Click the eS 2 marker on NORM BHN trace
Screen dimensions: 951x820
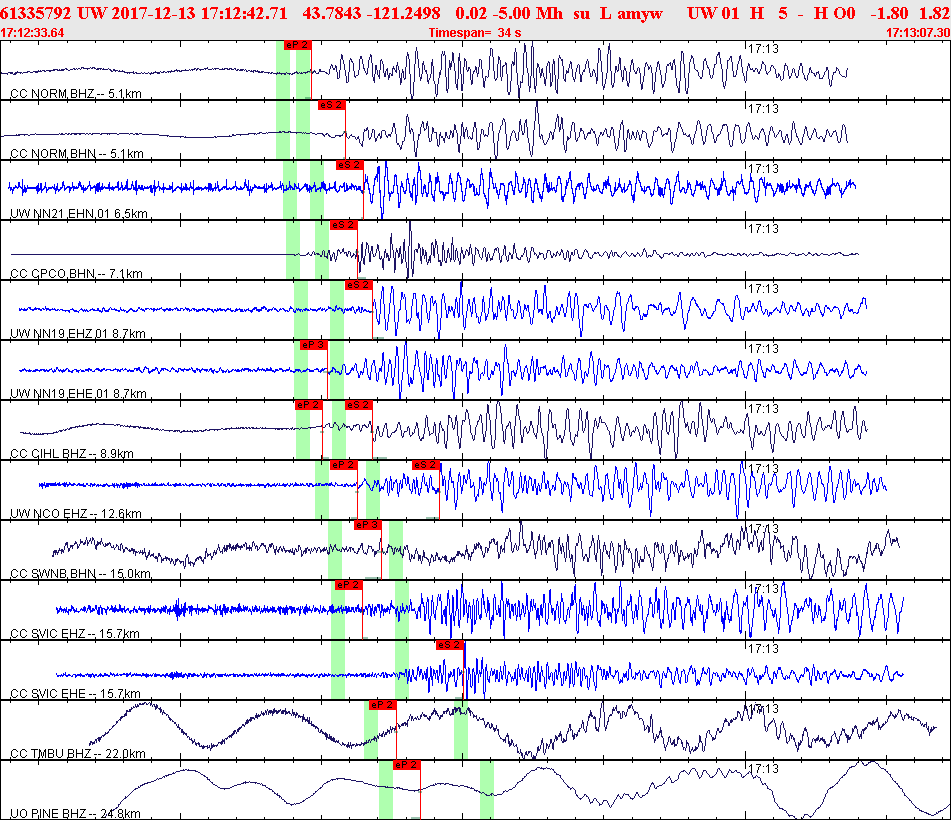click(x=331, y=105)
